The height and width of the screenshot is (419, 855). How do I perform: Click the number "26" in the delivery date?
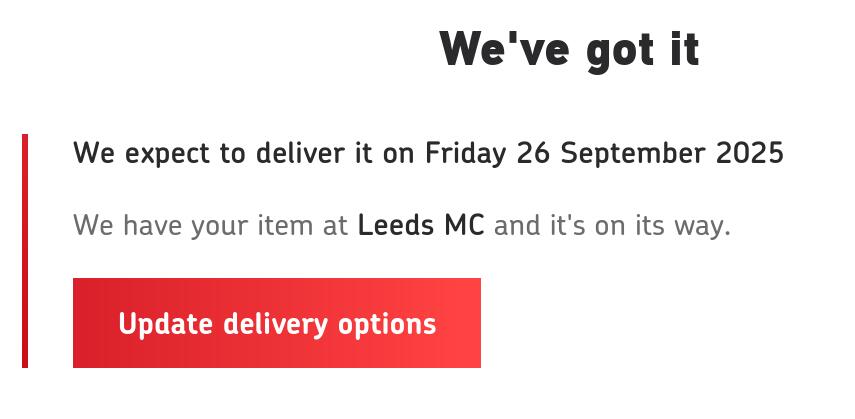[x=533, y=154]
